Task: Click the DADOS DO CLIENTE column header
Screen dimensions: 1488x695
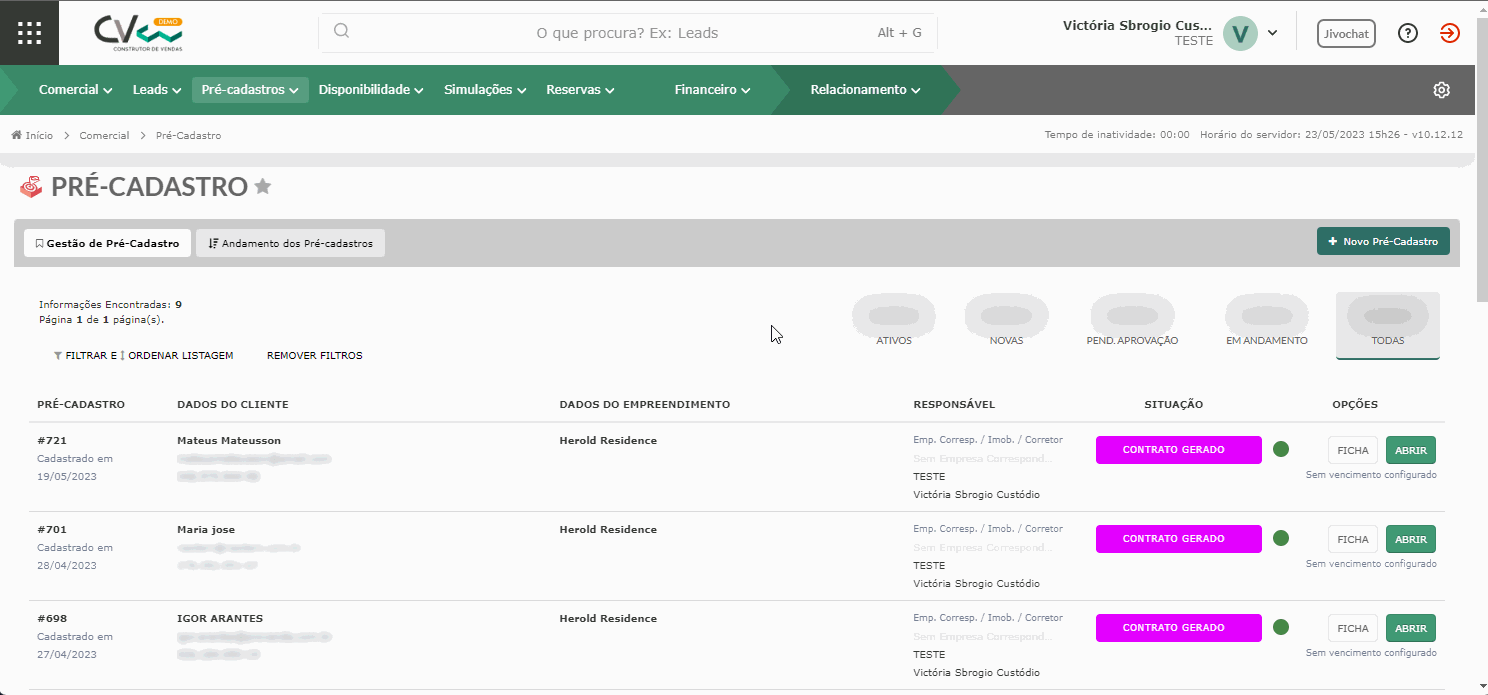Action: tap(233, 404)
